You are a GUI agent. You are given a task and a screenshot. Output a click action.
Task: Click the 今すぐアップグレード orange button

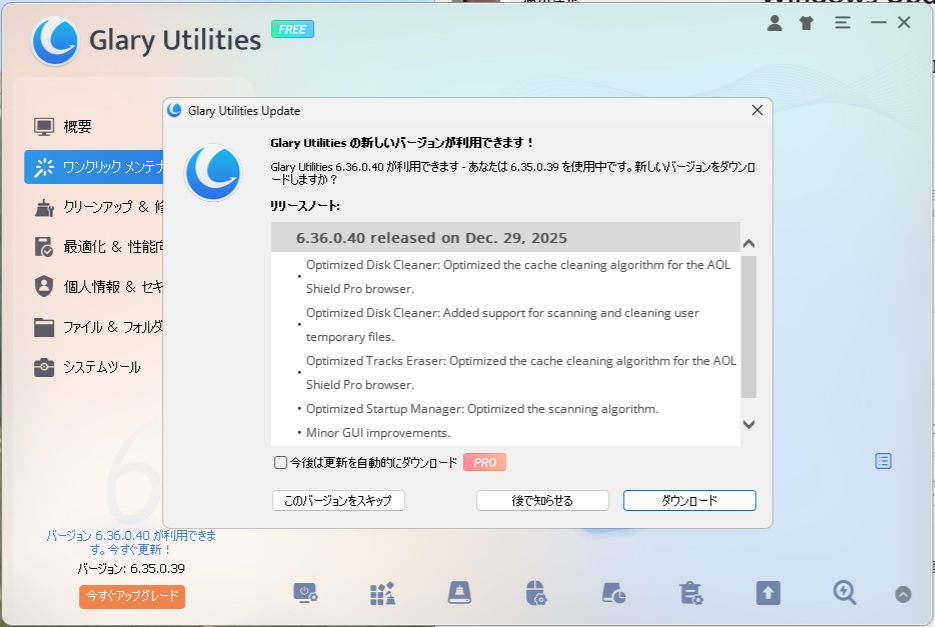click(x=132, y=596)
